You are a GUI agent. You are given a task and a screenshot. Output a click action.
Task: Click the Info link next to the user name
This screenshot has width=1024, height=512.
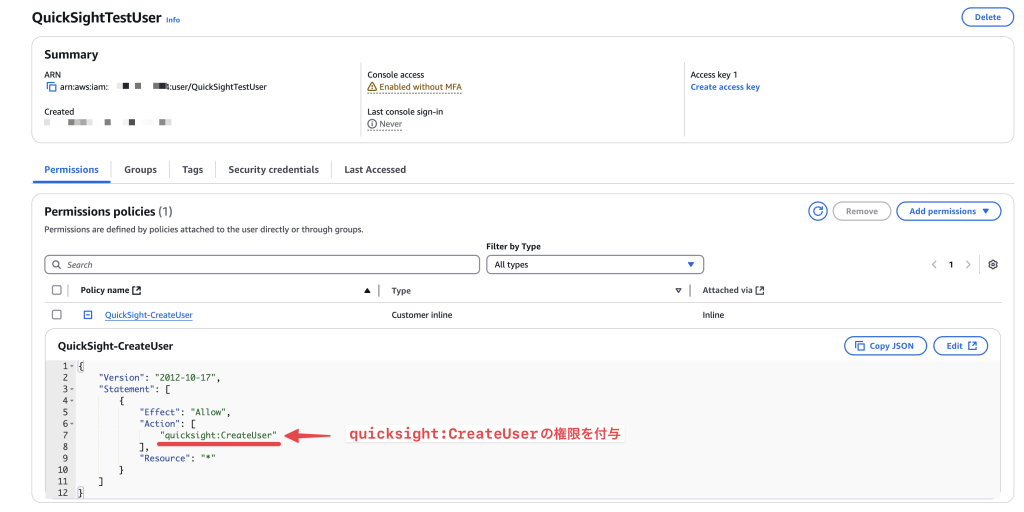coord(173,20)
